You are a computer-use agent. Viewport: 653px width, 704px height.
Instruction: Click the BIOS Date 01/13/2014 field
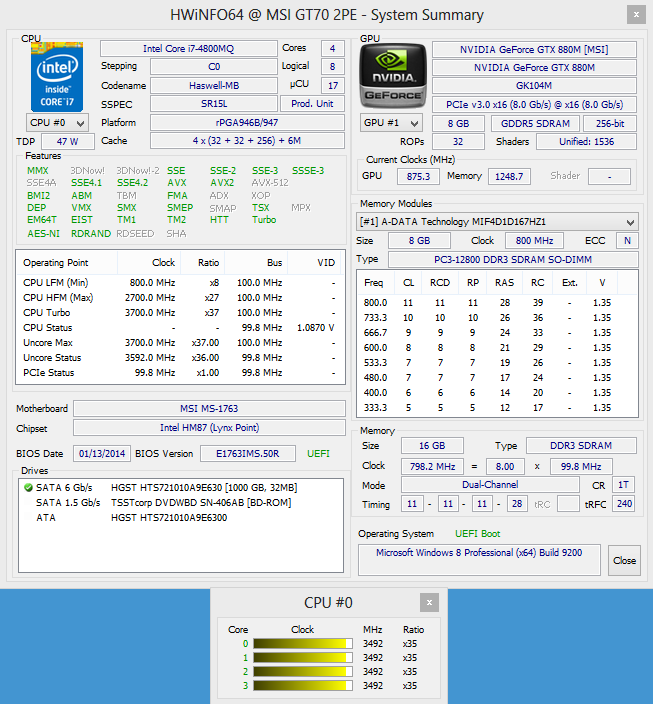click(x=102, y=453)
